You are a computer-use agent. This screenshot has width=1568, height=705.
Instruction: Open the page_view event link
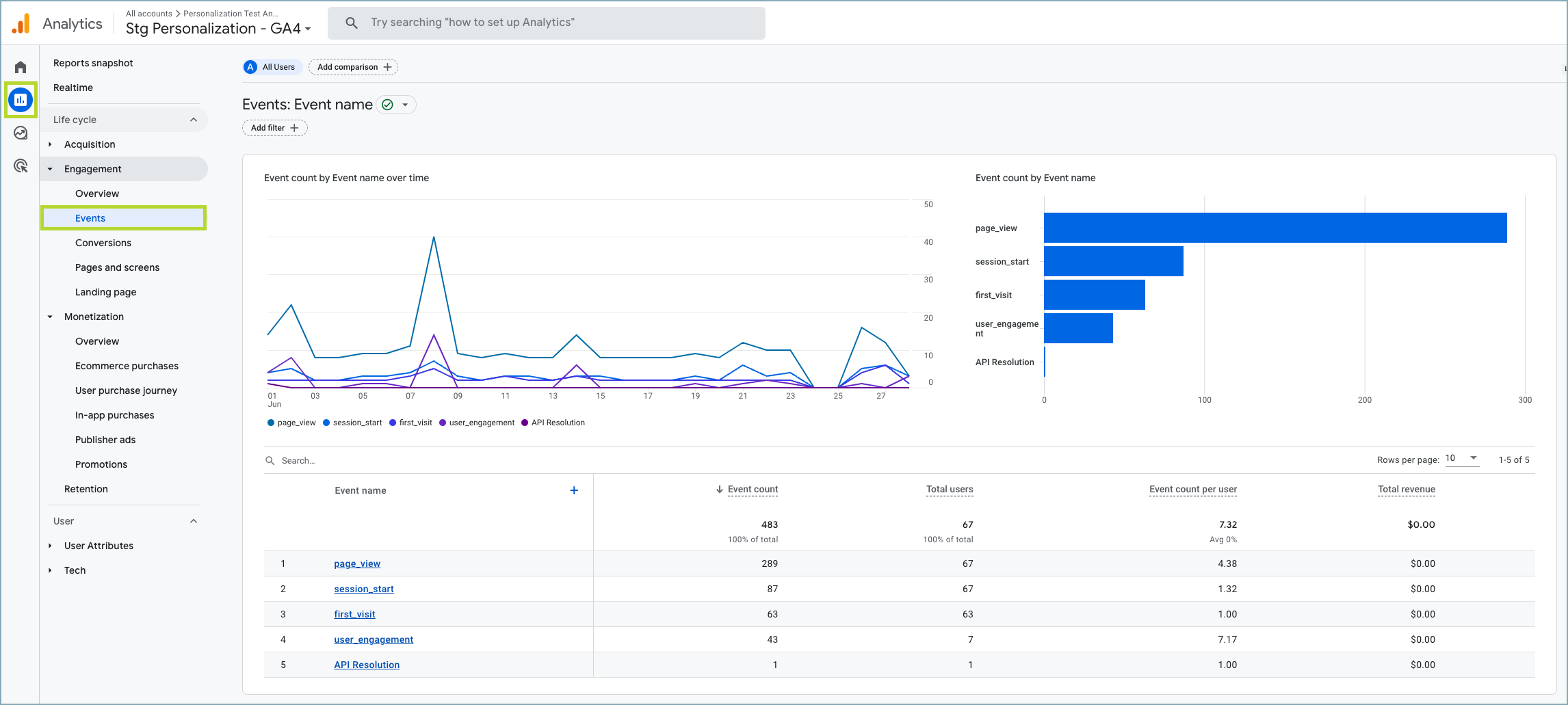tap(357, 563)
